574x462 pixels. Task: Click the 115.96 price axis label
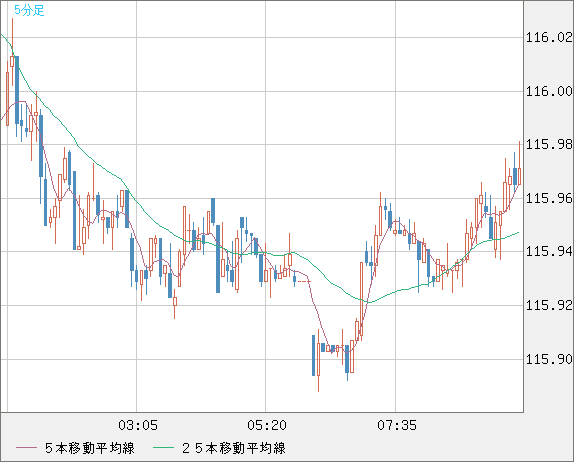[x=549, y=198]
